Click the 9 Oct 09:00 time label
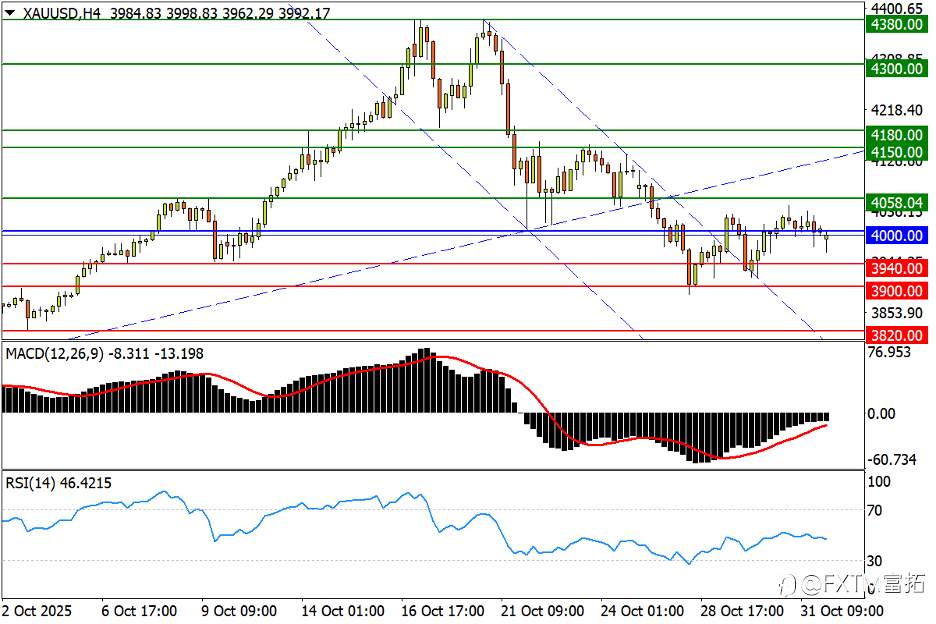The image size is (936, 624). 239,611
